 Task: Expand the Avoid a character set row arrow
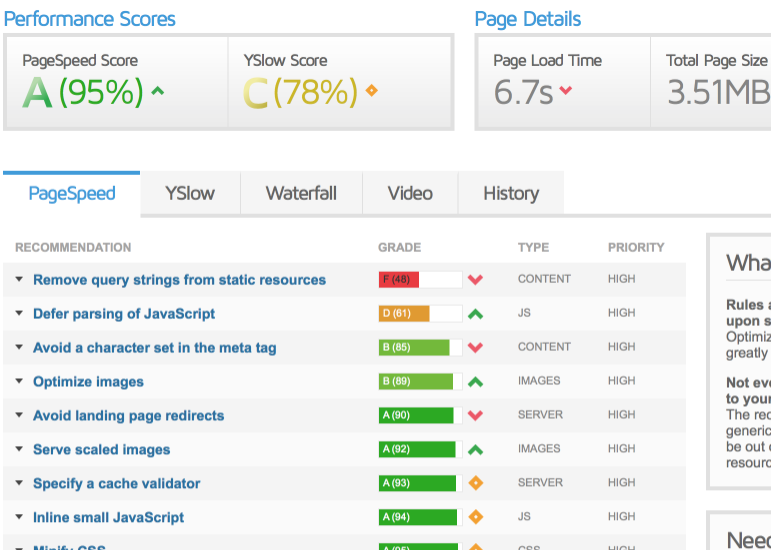[19, 347]
